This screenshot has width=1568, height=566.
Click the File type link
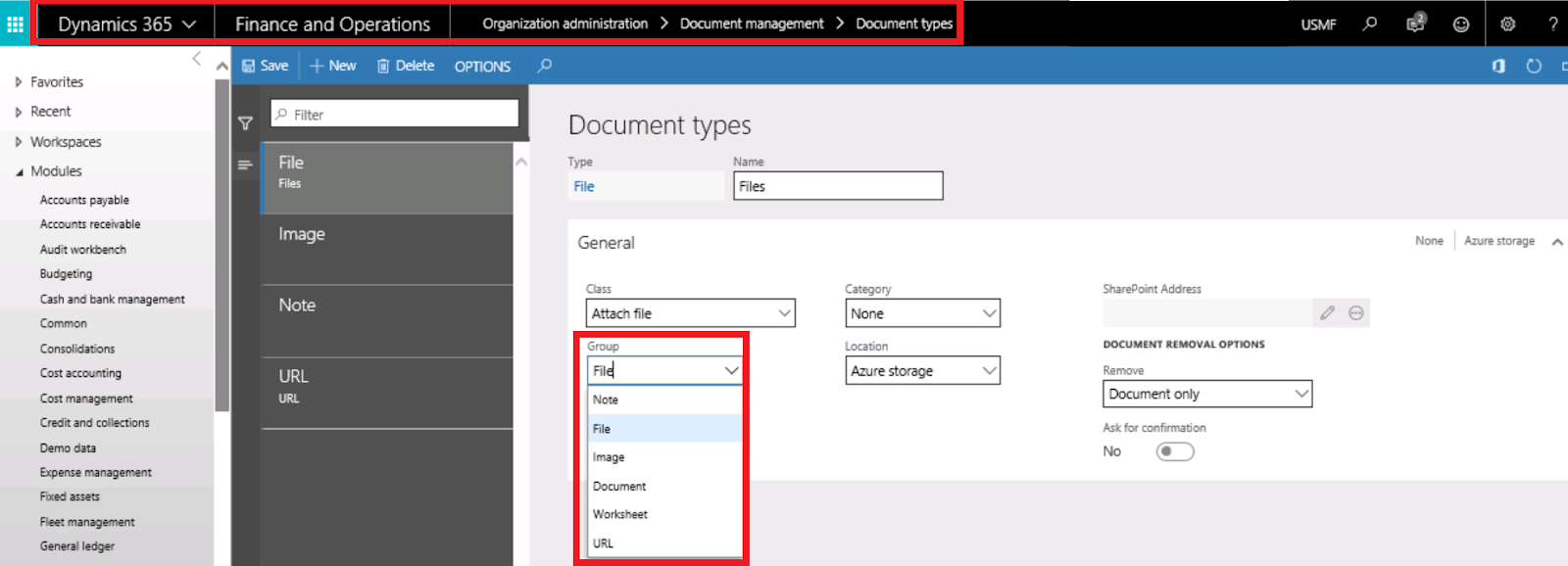point(584,186)
